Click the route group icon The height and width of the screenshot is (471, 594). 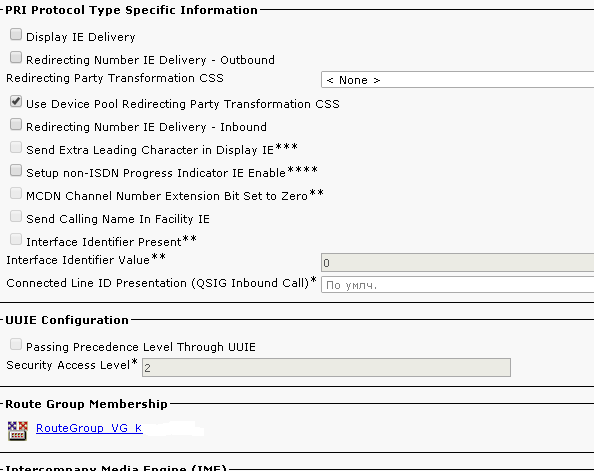tap(18, 431)
